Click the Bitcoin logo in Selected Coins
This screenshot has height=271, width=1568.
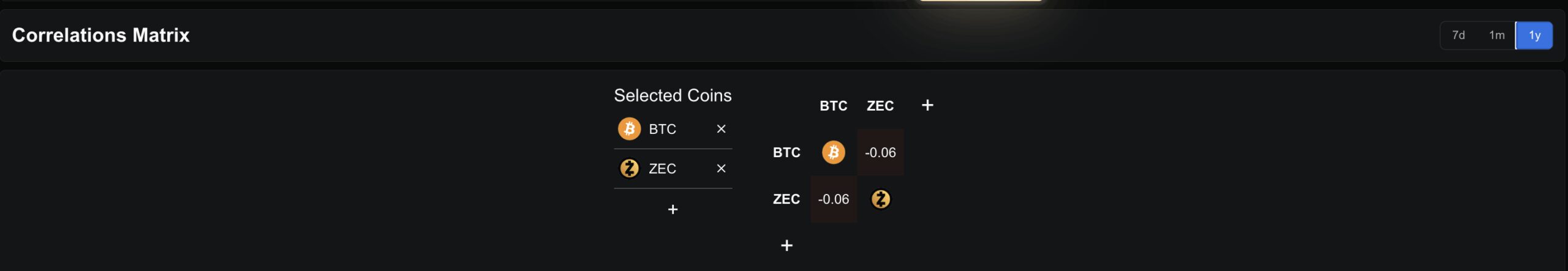(x=629, y=129)
